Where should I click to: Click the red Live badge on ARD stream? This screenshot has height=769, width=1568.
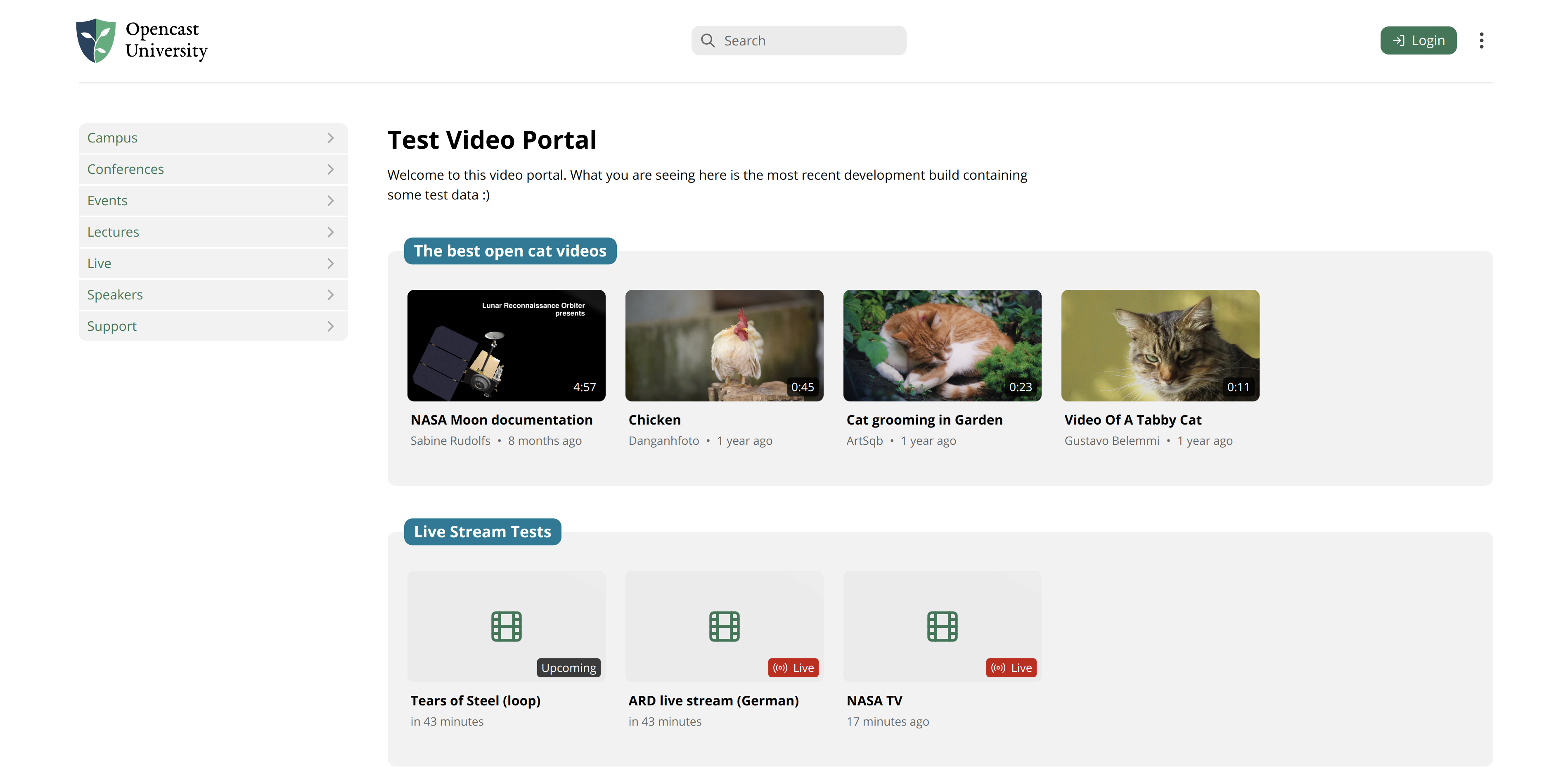click(x=793, y=667)
